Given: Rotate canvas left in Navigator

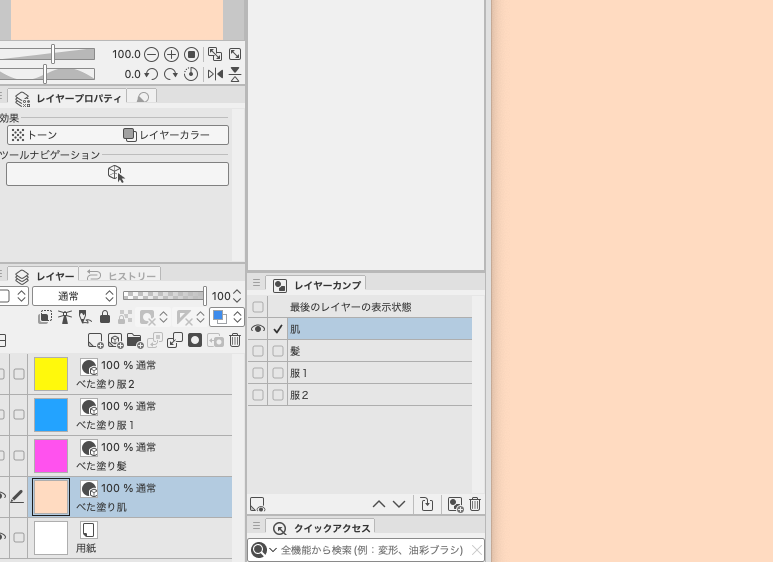Looking at the screenshot, I should pos(151,74).
